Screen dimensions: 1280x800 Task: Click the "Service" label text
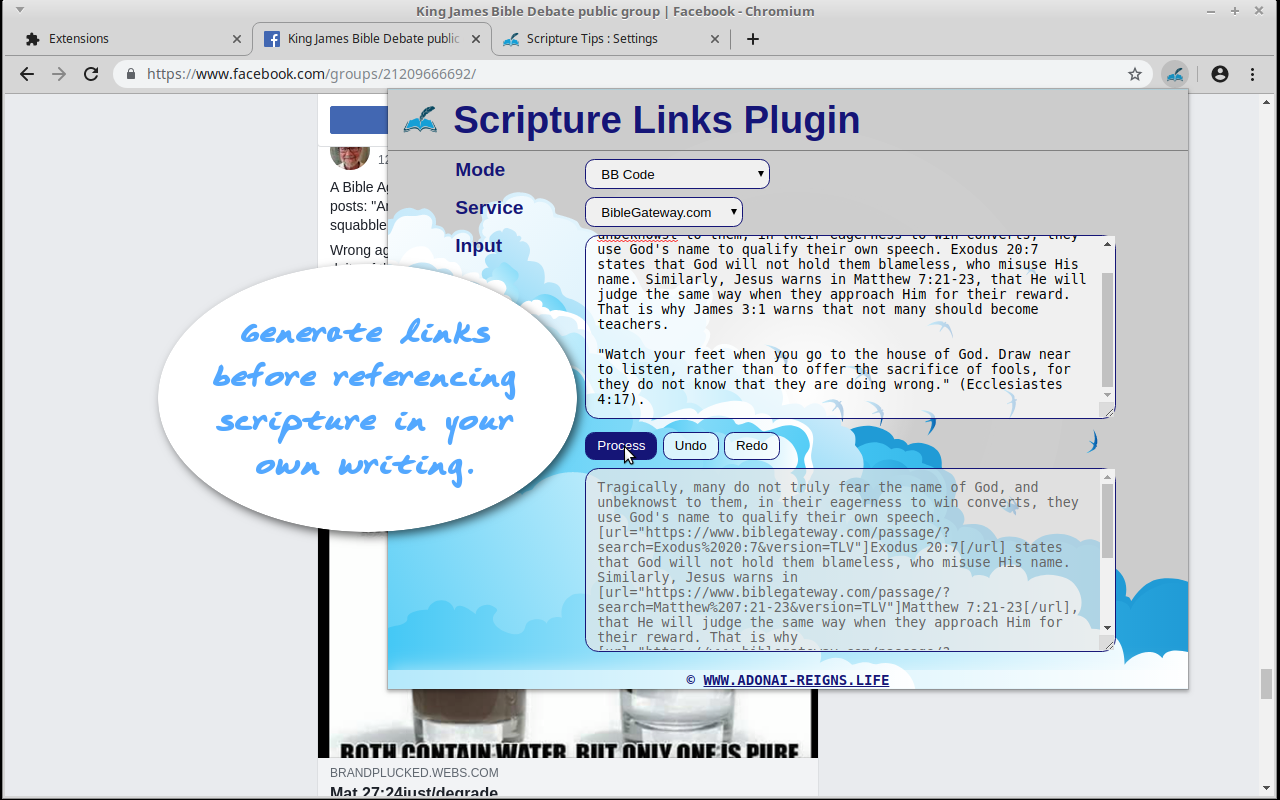click(489, 208)
